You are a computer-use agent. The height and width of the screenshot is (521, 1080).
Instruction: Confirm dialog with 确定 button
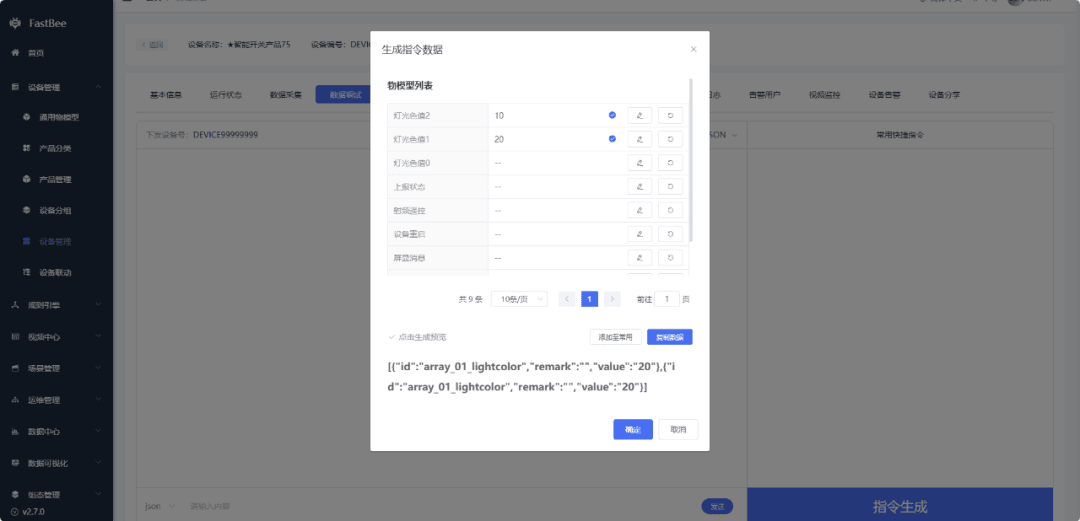[x=633, y=429]
